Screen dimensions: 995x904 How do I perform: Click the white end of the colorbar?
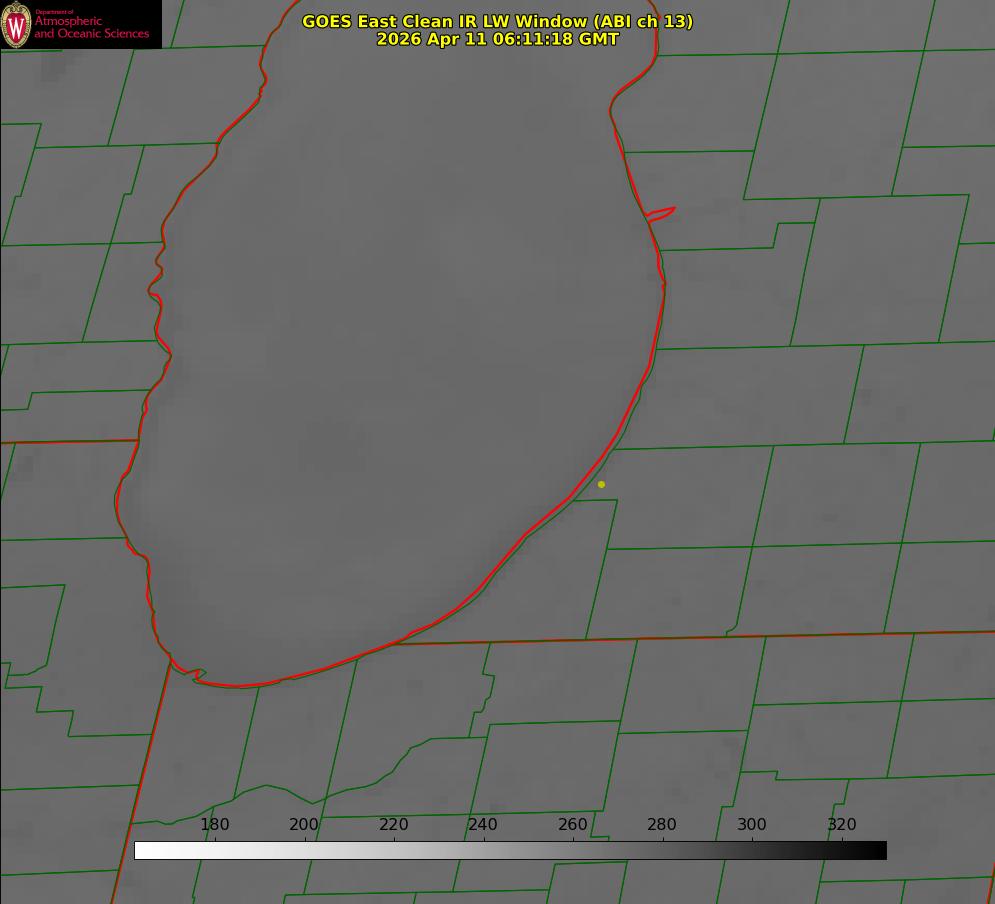coord(146,850)
